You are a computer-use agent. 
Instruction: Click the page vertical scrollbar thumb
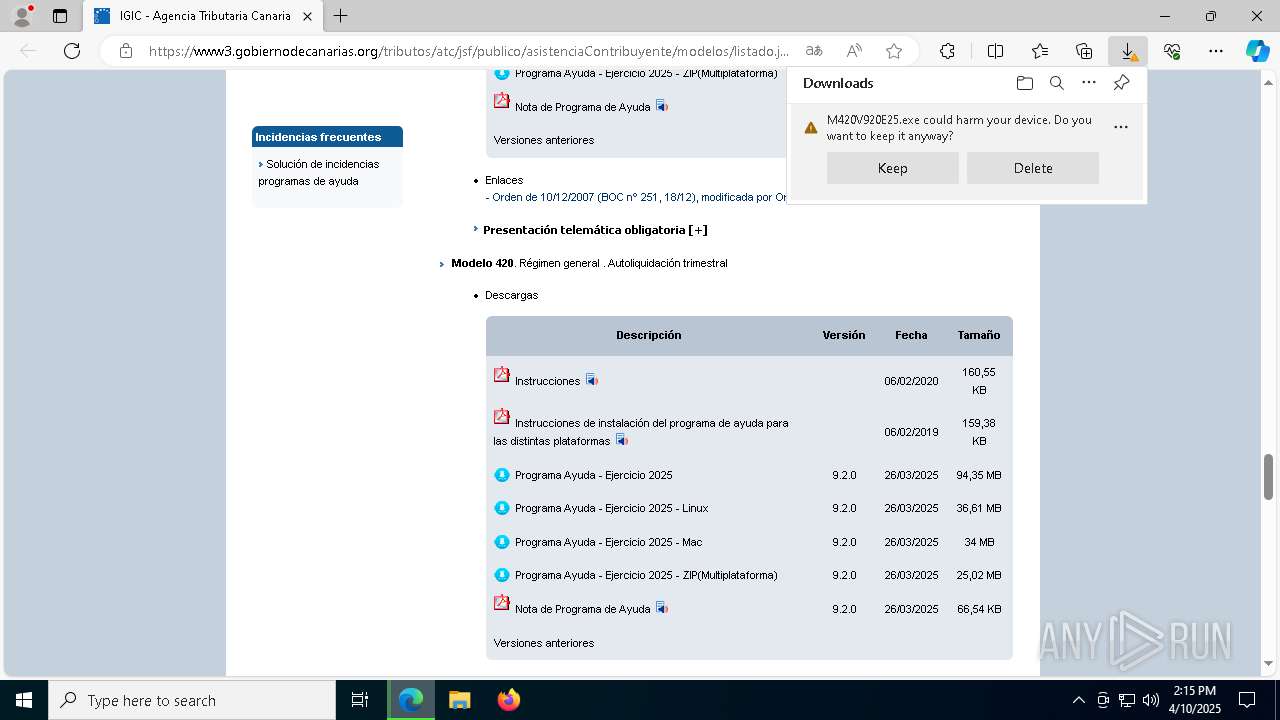coord(1269,475)
